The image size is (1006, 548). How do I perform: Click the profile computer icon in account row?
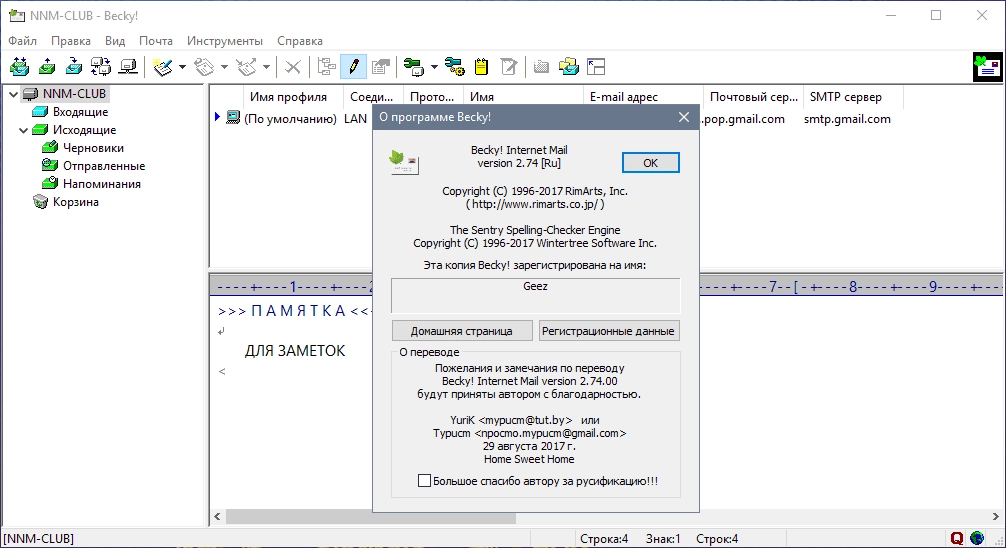click(x=233, y=118)
